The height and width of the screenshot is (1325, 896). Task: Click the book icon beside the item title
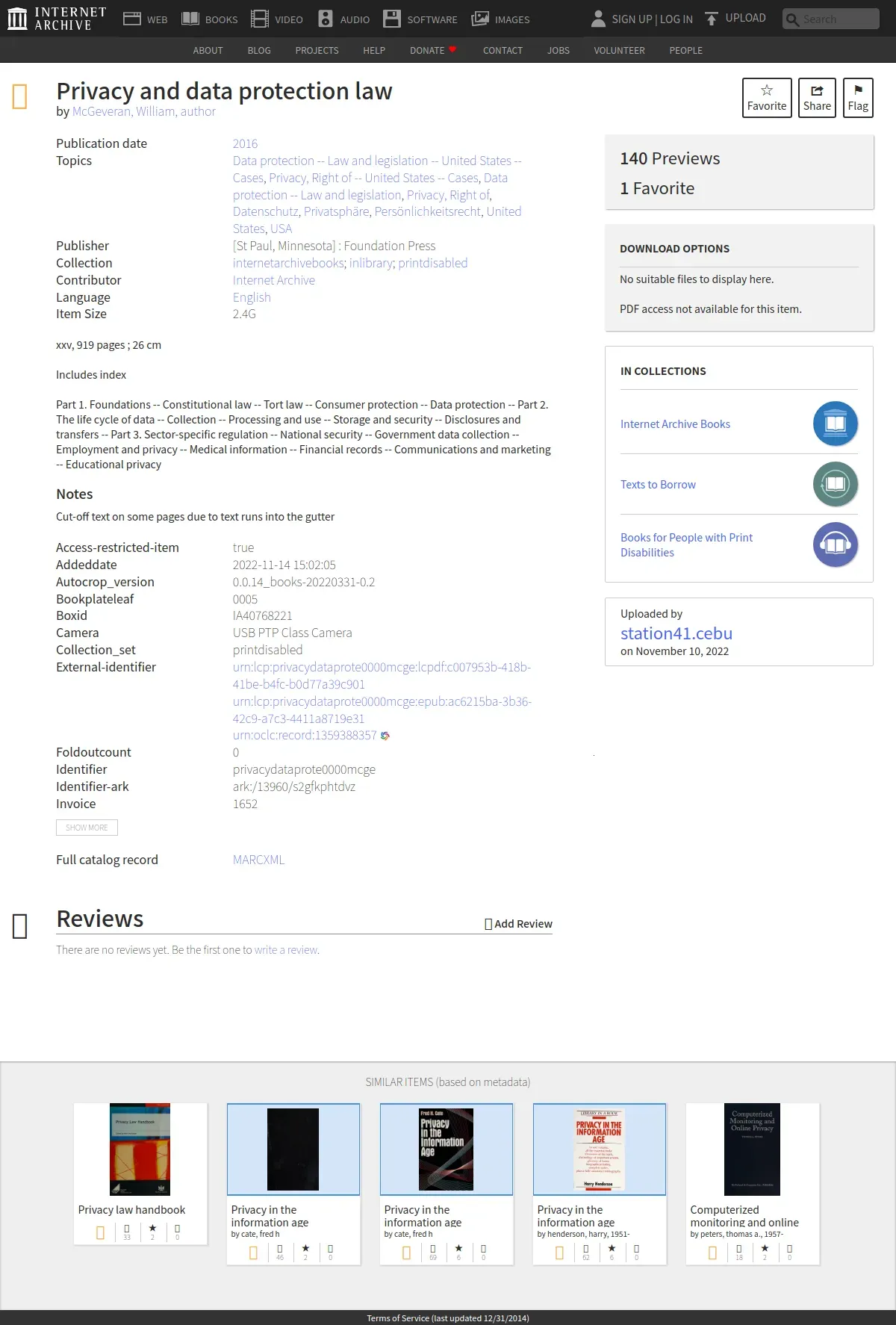pos(20,96)
